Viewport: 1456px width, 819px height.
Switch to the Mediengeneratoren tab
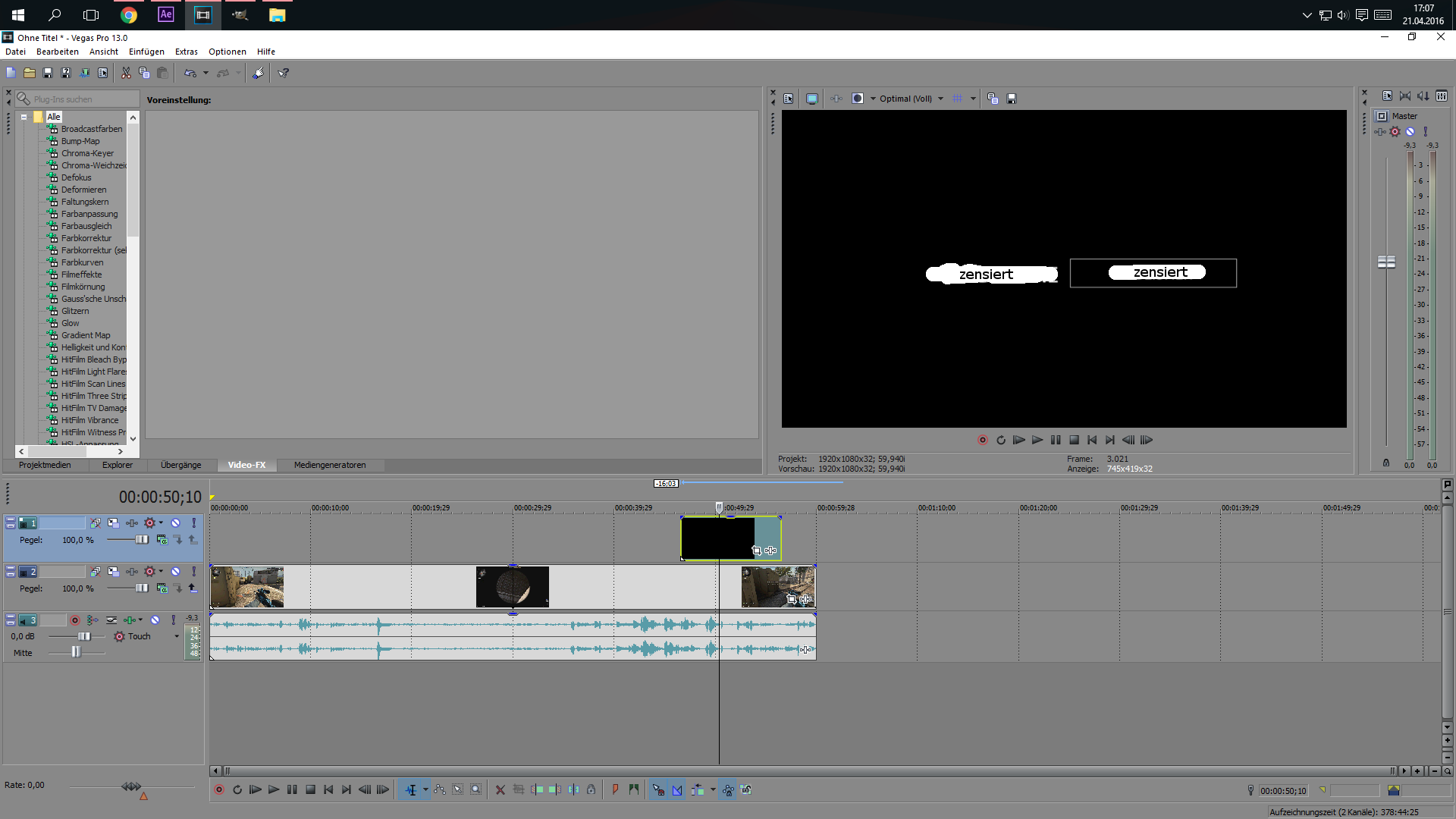[x=330, y=466]
